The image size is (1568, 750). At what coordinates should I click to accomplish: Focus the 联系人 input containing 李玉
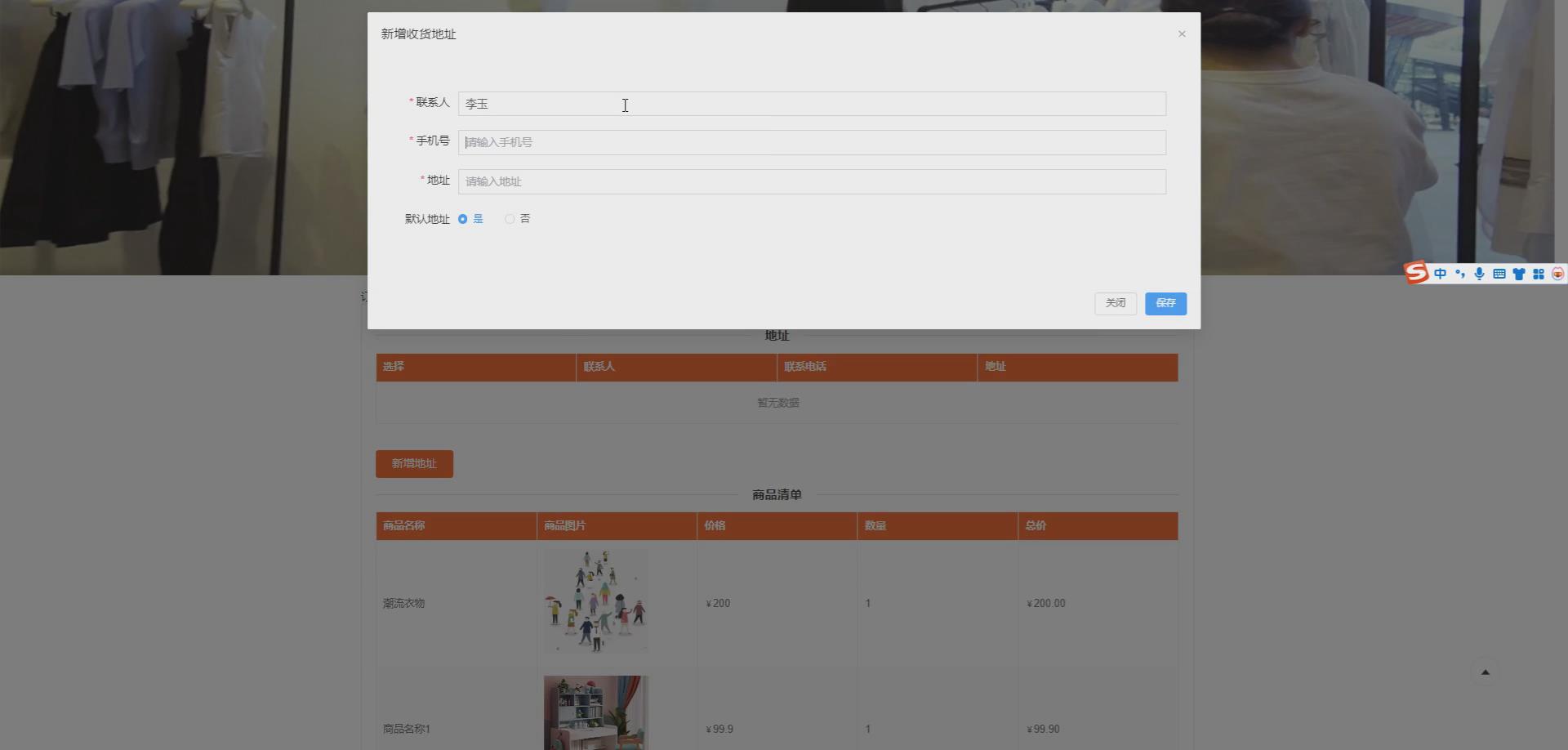(x=812, y=104)
